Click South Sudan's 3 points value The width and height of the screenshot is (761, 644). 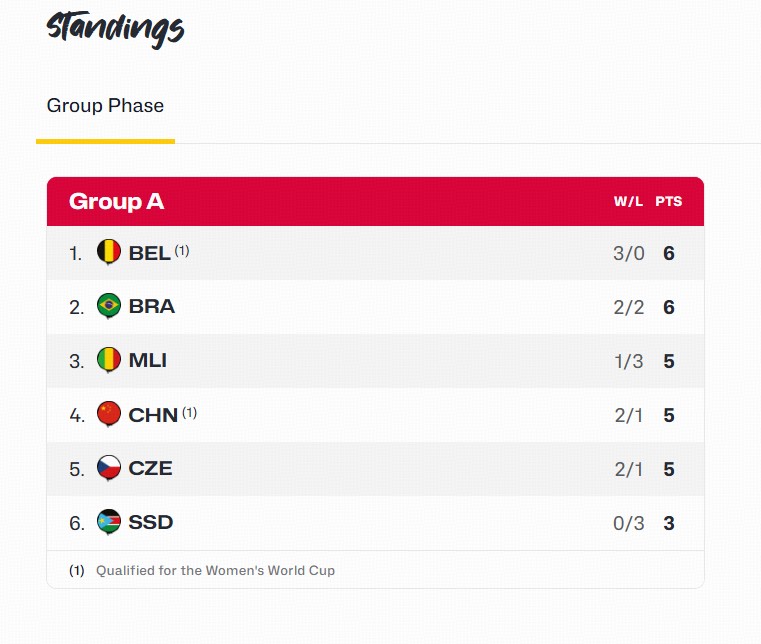pyautogui.click(x=669, y=524)
